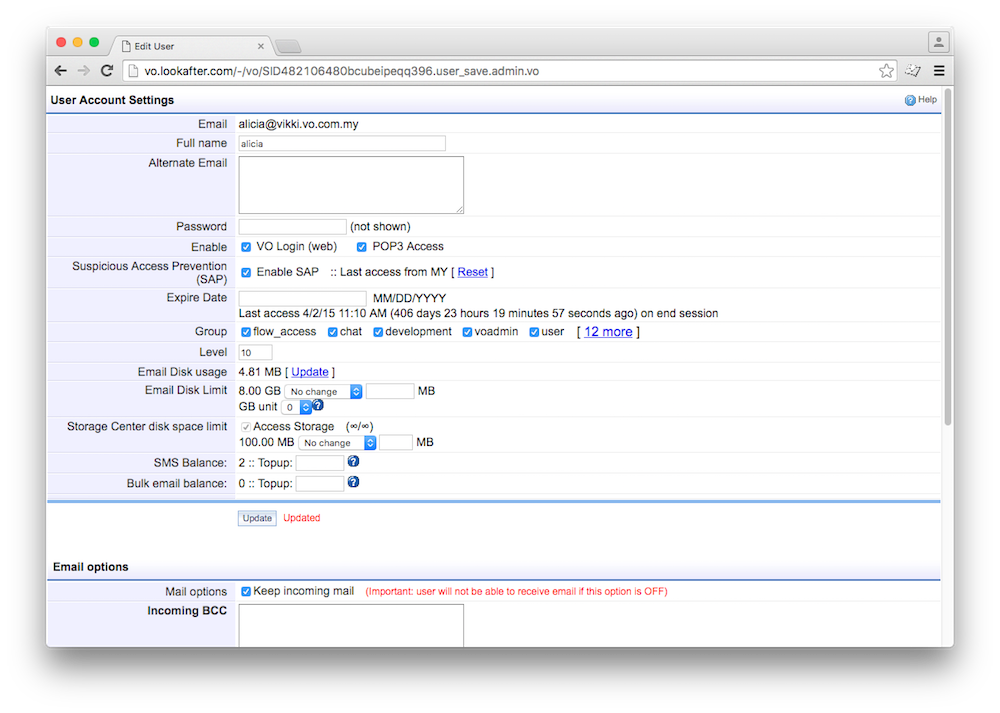This screenshot has width=1000, height=713.
Task: Click the Level field
Action: pos(255,352)
